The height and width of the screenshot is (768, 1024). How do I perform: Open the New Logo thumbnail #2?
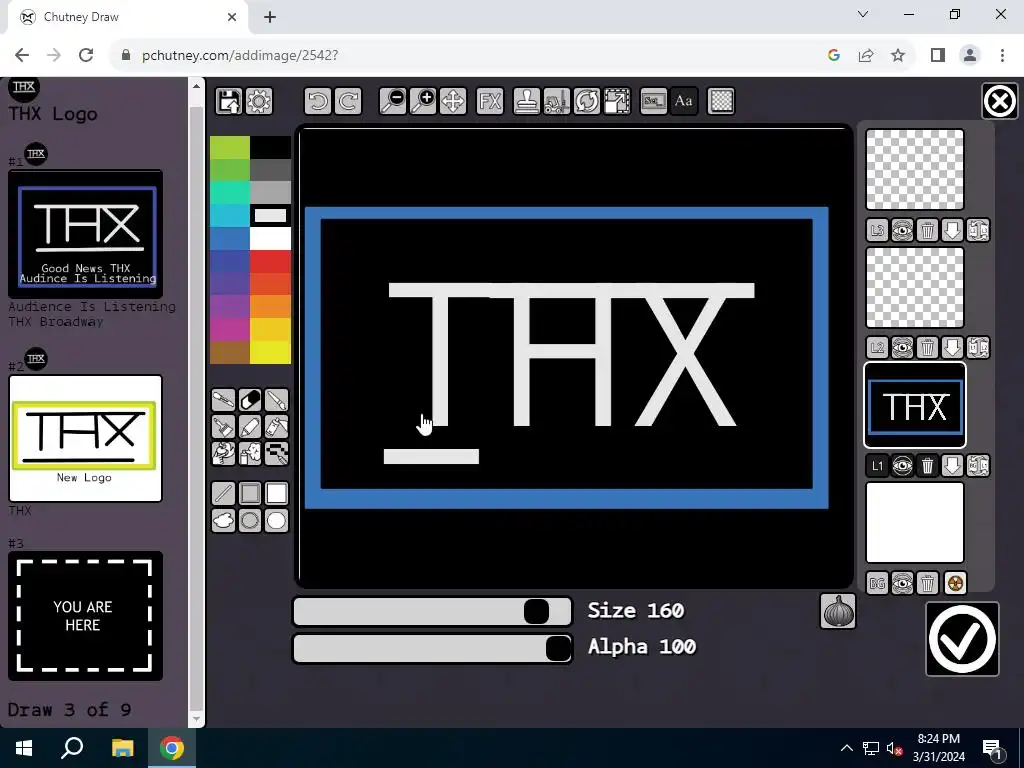coord(86,438)
